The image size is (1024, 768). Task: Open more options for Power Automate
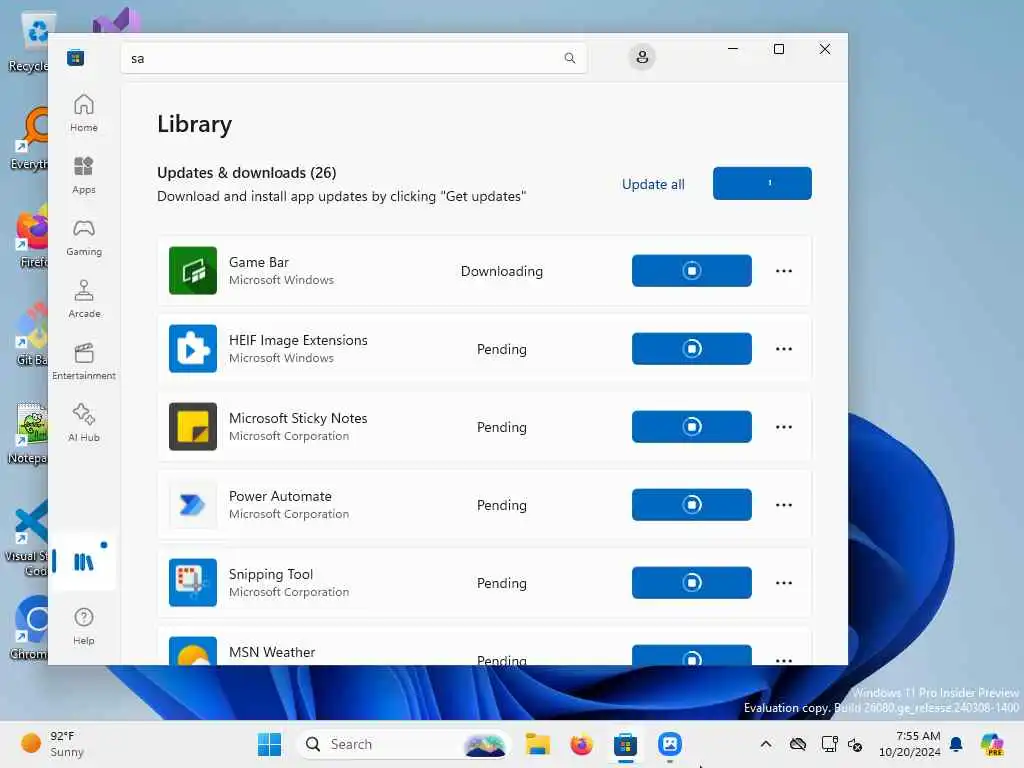pyautogui.click(x=784, y=504)
